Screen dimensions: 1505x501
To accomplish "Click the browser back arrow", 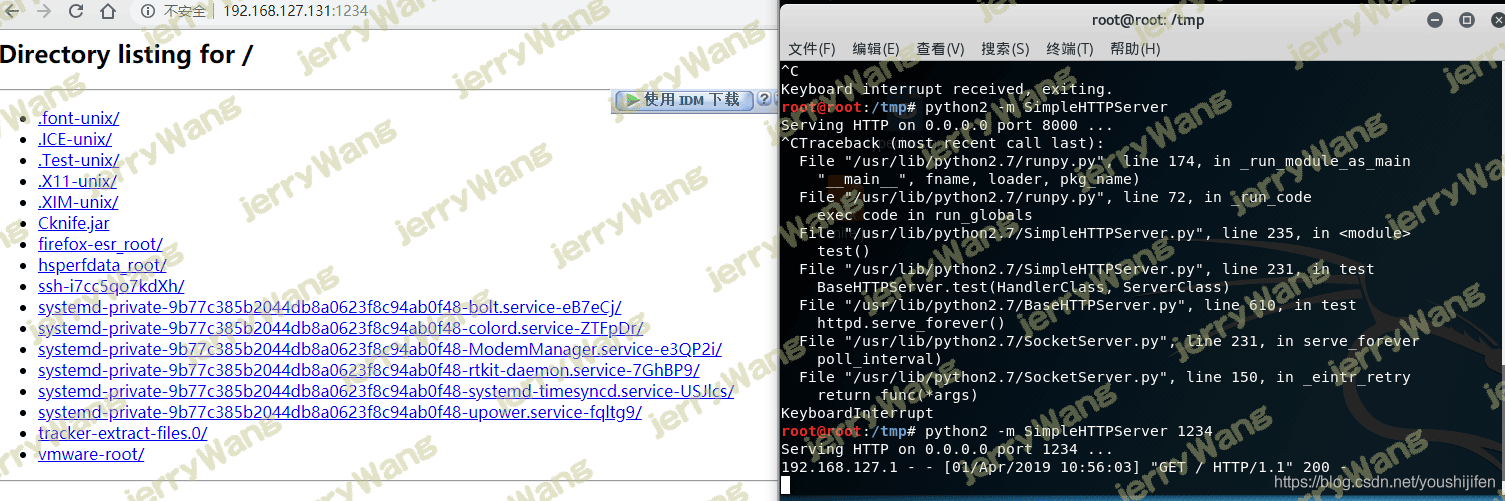I will click(x=12, y=12).
